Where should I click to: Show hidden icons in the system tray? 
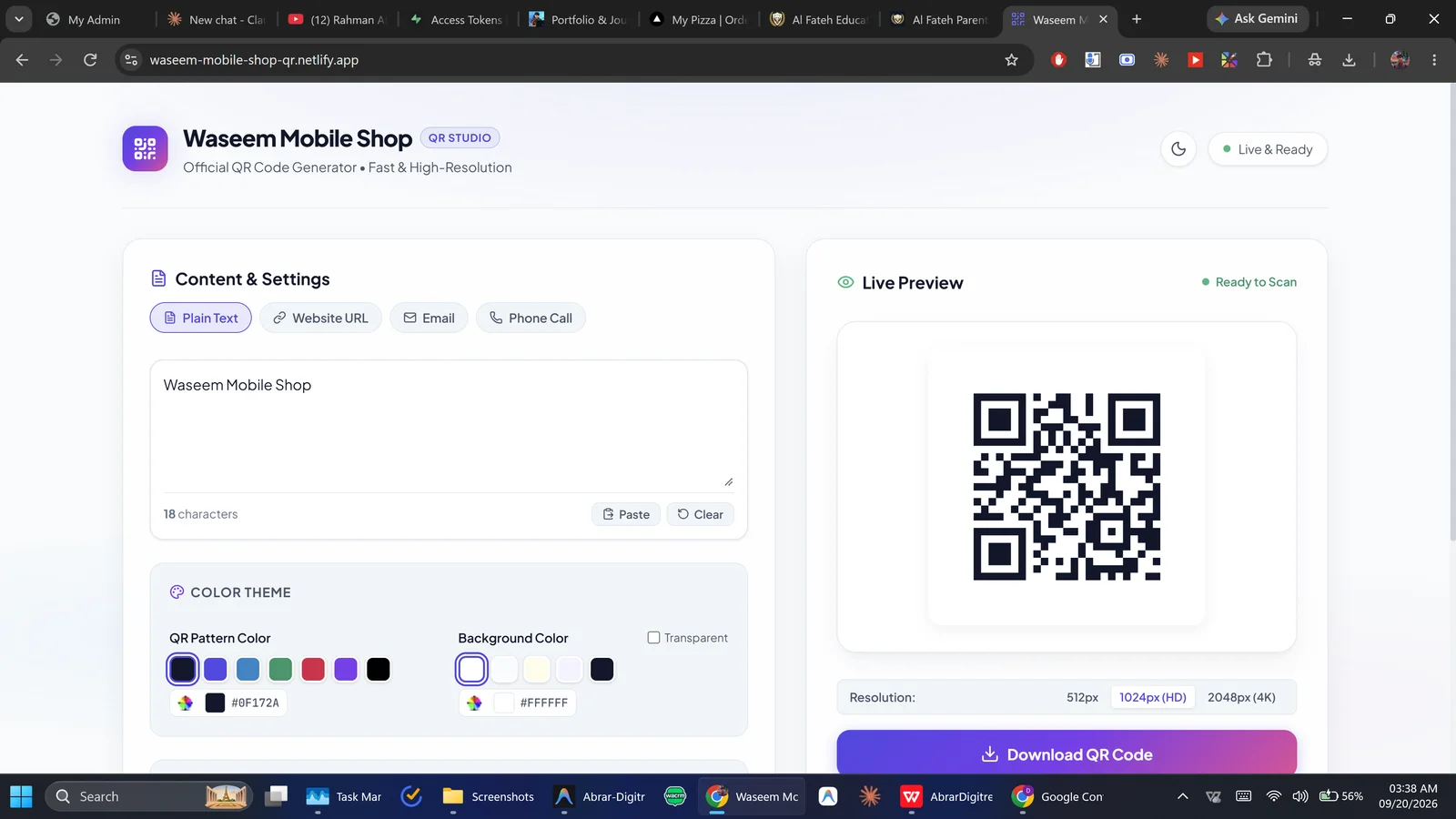(1182, 796)
